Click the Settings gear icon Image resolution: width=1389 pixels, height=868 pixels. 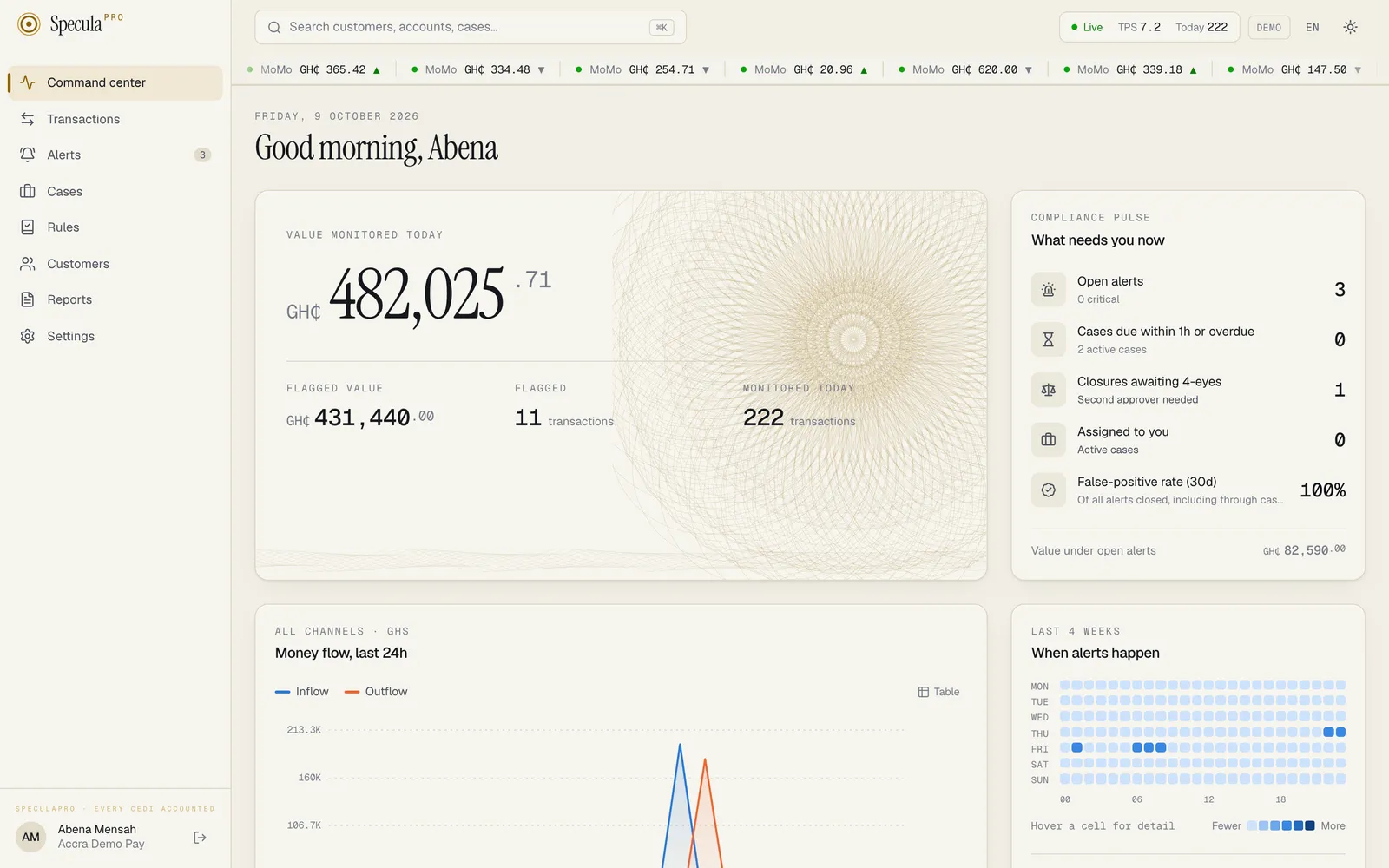coord(28,336)
